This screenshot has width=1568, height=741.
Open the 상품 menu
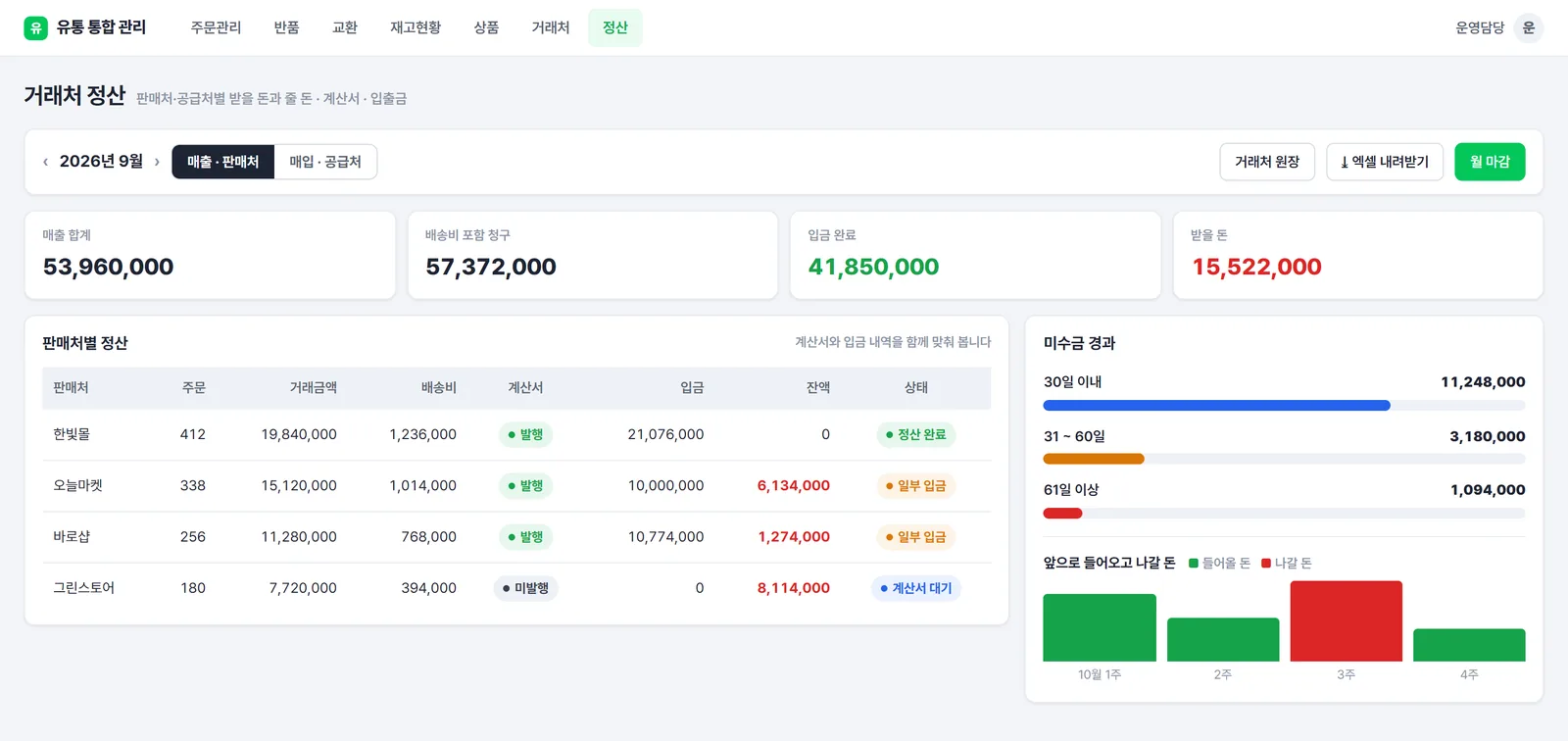[486, 27]
